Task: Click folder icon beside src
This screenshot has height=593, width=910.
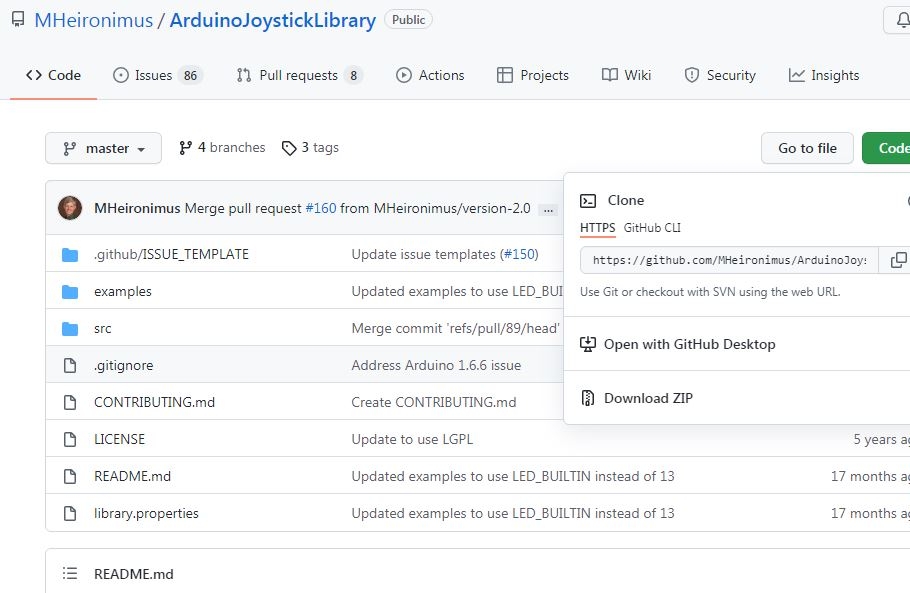Action: [70, 328]
